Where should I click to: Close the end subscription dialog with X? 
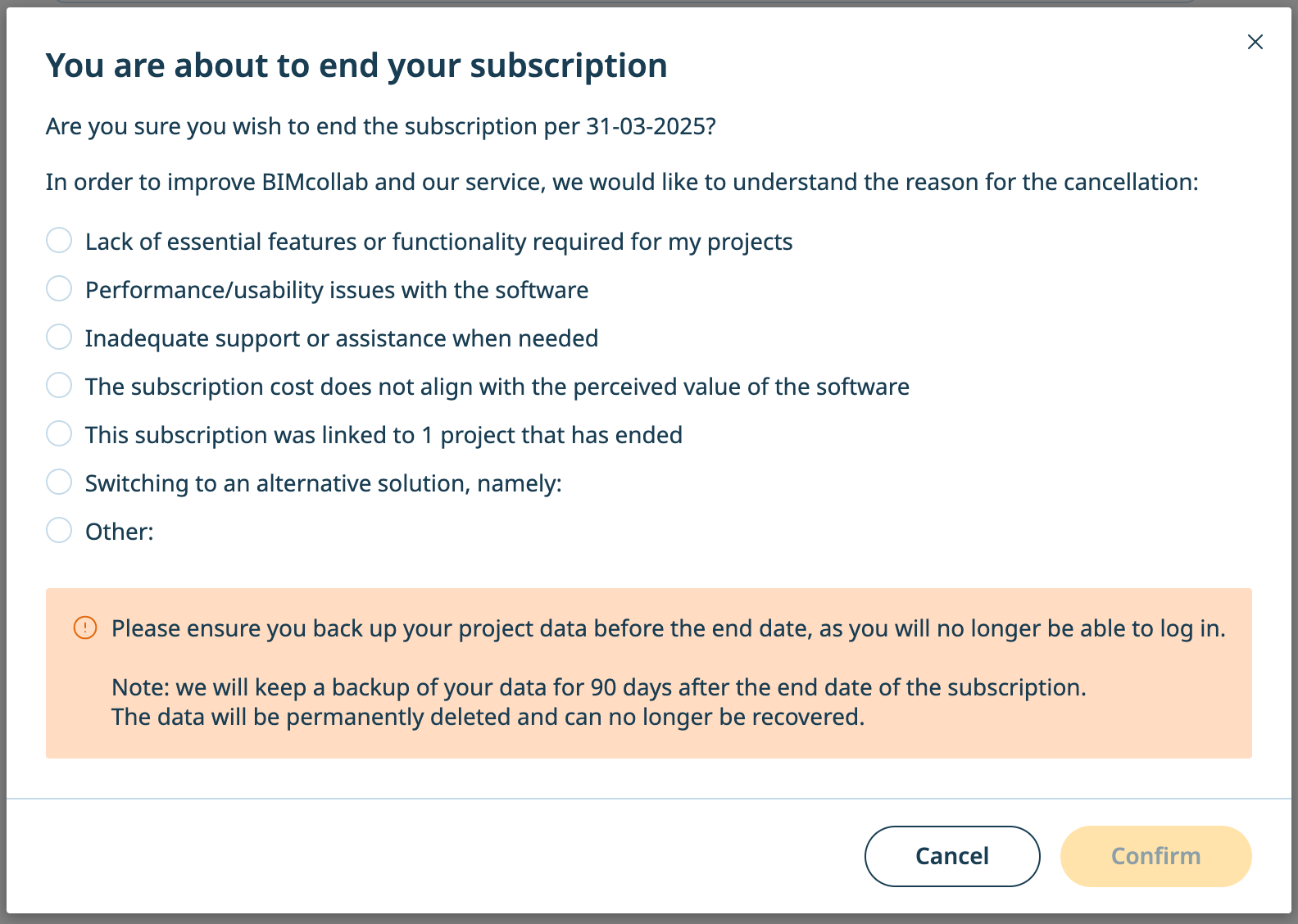point(1255,42)
